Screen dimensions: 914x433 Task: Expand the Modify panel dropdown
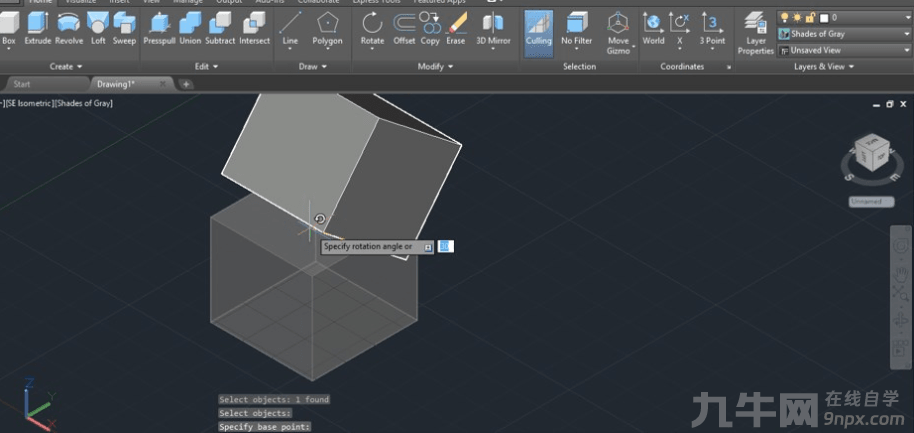[x=435, y=66]
